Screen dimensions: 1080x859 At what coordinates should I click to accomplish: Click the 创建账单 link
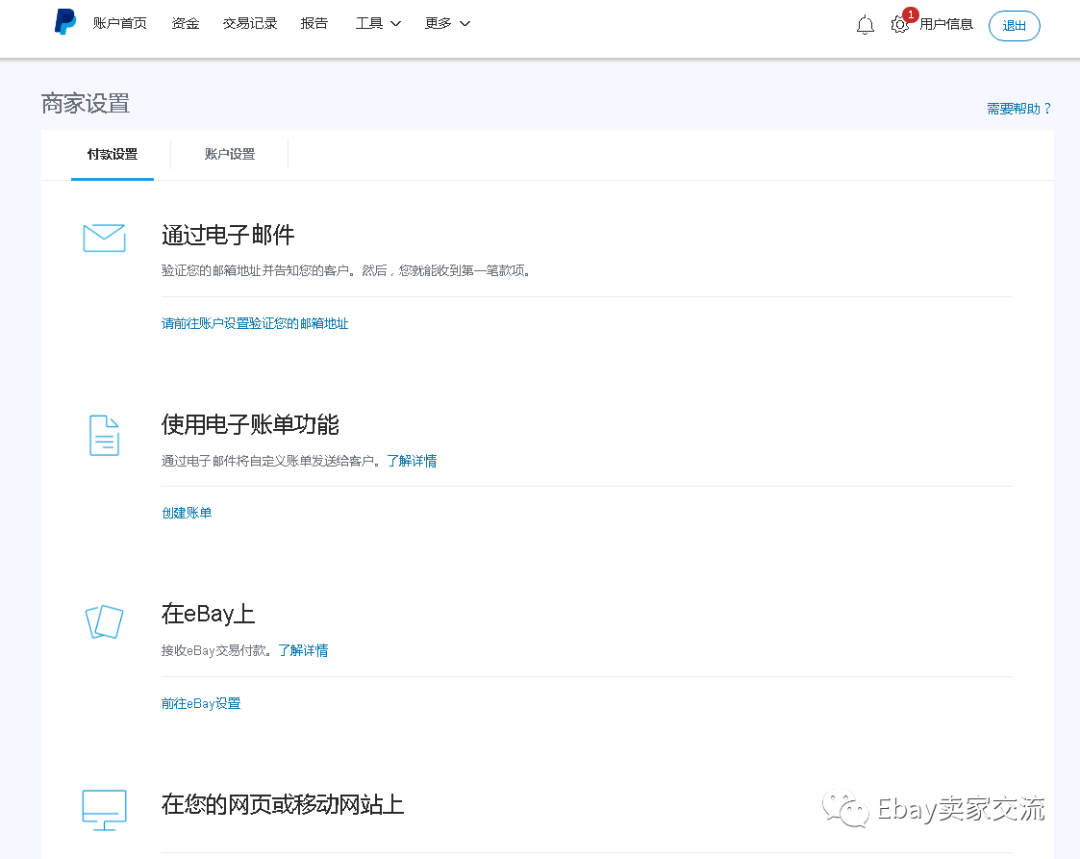(x=187, y=513)
